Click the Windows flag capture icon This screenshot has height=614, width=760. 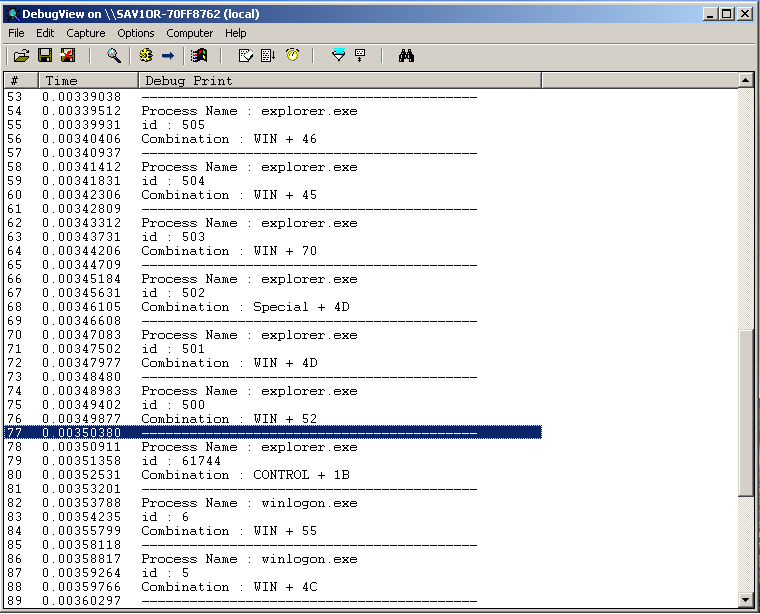tap(200, 56)
